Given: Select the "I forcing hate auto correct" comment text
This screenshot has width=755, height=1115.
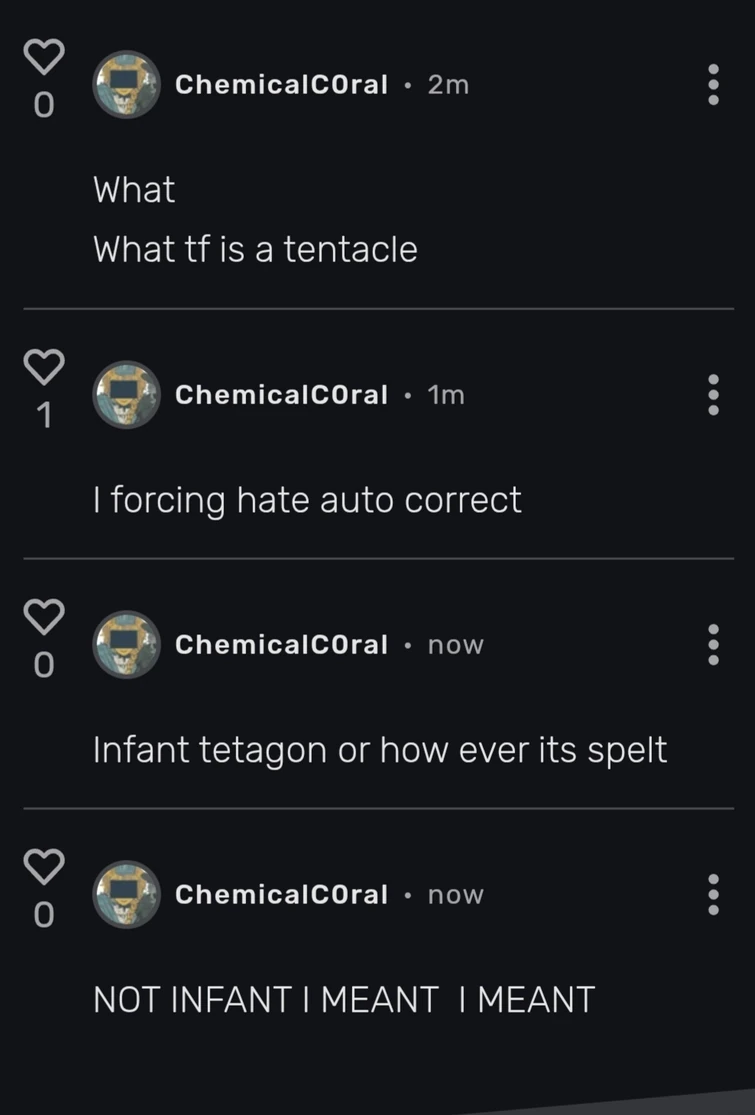Looking at the screenshot, I should [307, 500].
